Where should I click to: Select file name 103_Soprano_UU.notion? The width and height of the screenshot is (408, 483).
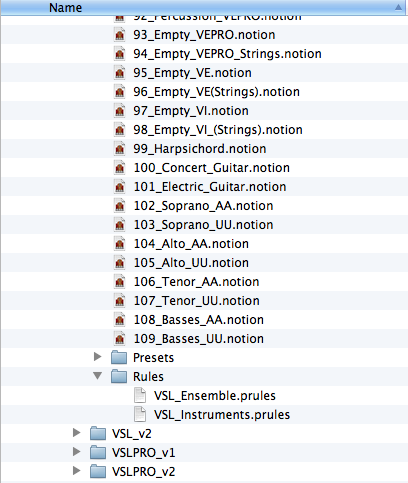point(203,225)
